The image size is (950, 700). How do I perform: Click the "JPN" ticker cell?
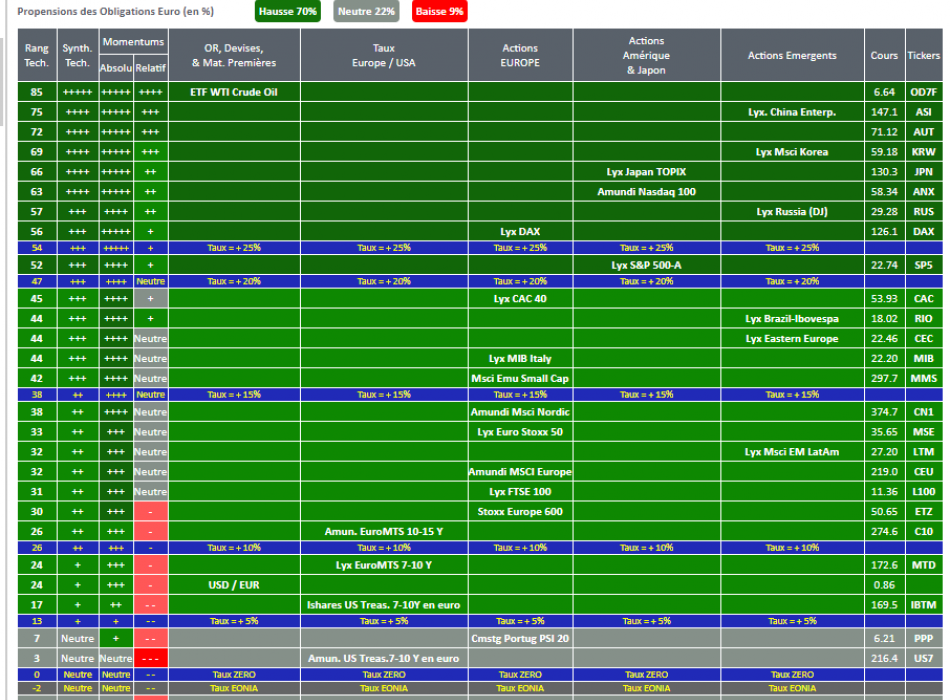pos(923,172)
